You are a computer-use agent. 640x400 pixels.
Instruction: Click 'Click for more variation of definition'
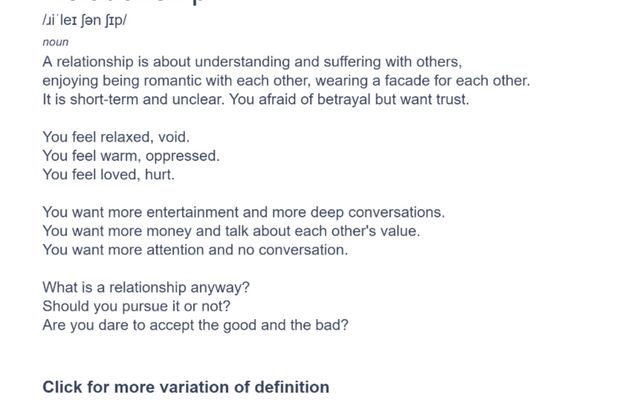click(x=186, y=387)
